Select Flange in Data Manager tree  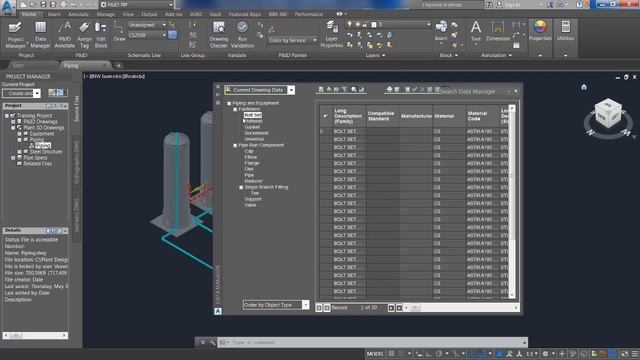pyautogui.click(x=252, y=163)
